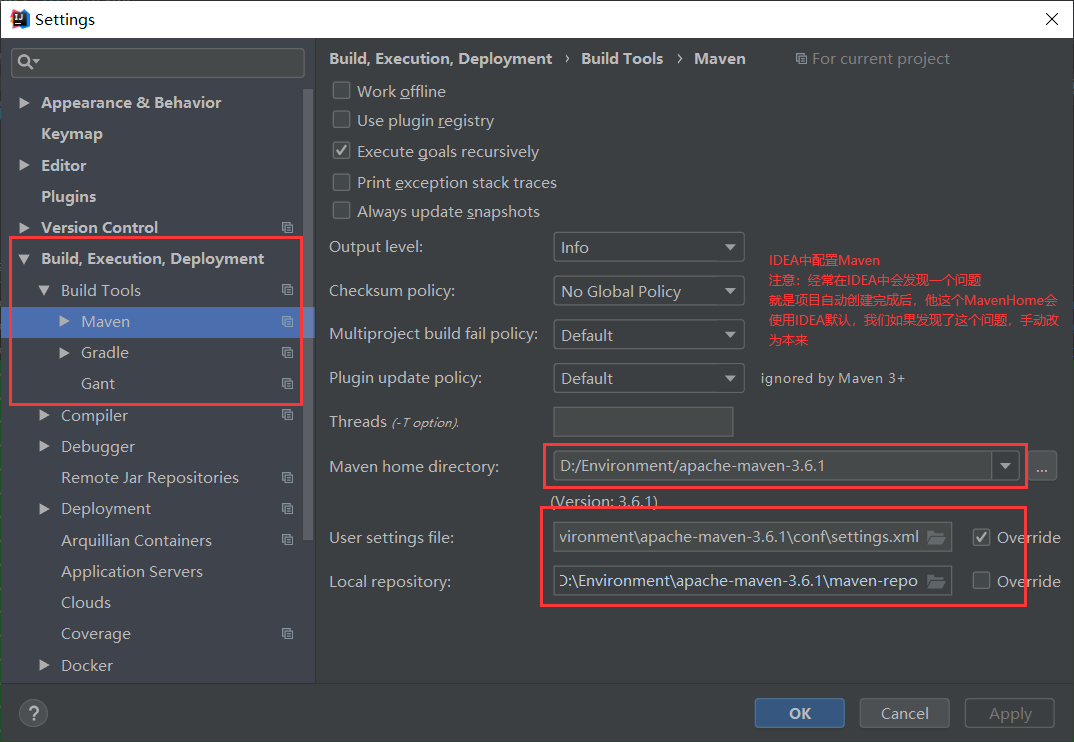Collapse Build, Execution, Deployment node
The width and height of the screenshot is (1074, 742).
pos(25,259)
